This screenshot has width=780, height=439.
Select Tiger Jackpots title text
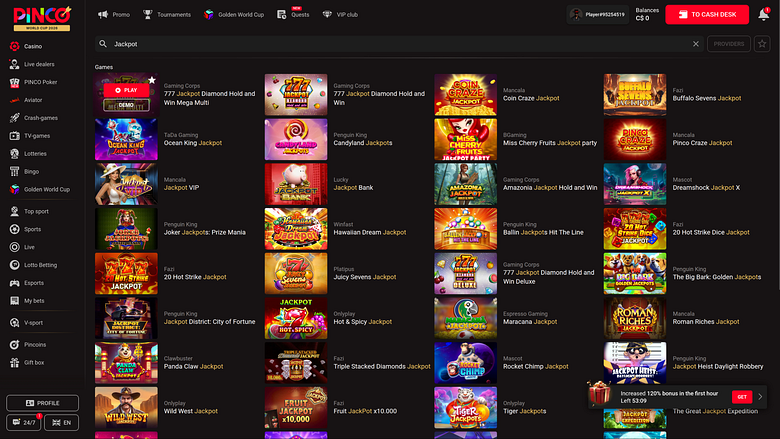(524, 411)
